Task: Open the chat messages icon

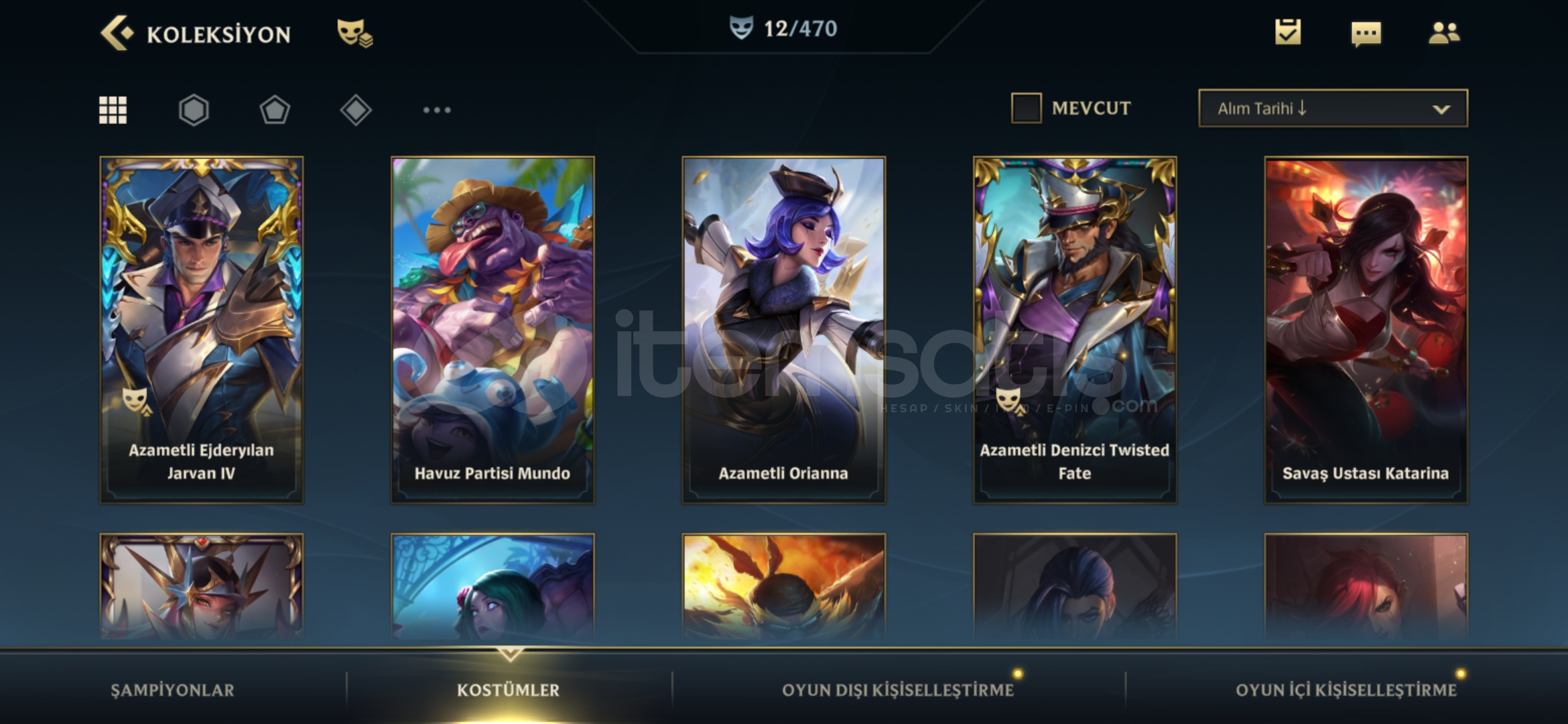Action: click(1366, 34)
